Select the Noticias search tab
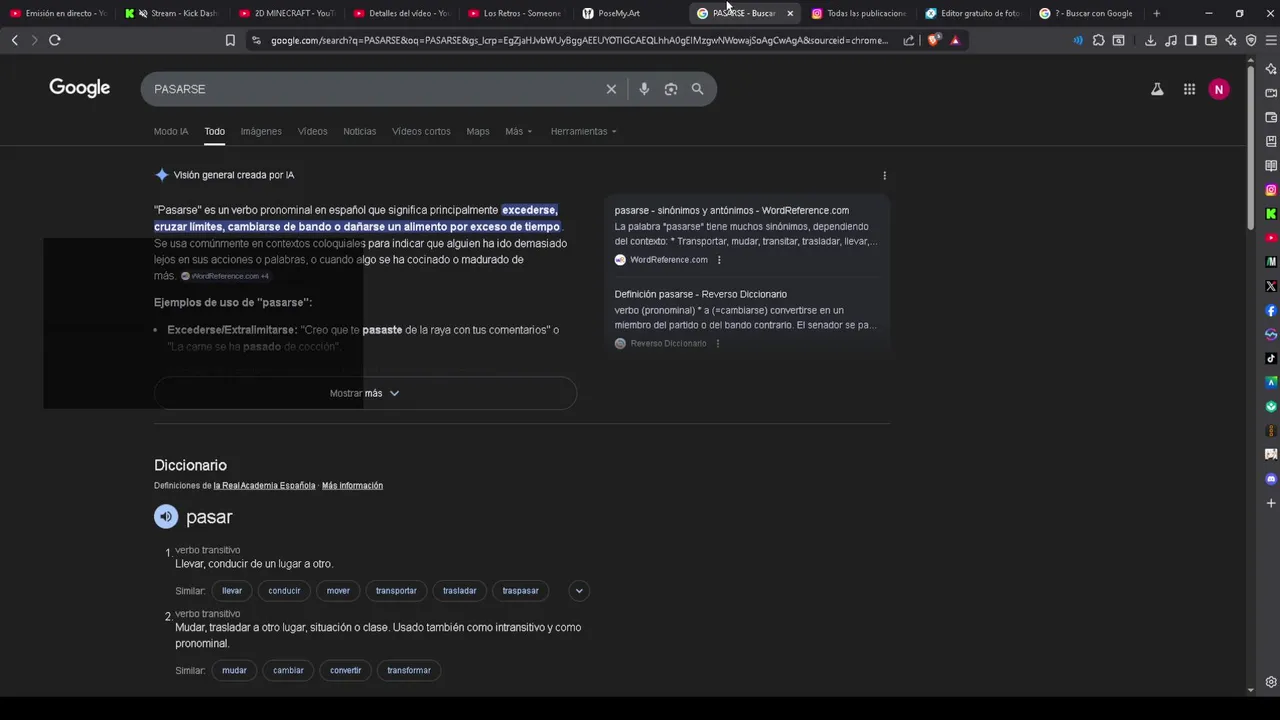 click(360, 131)
